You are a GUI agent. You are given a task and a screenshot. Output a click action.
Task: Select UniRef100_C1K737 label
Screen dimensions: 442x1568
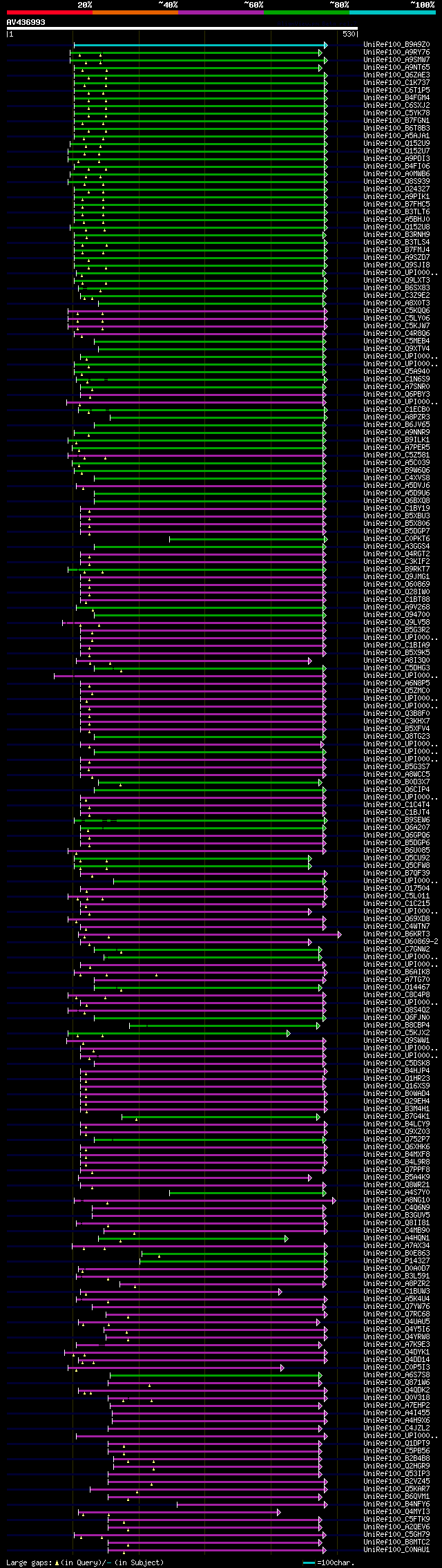(x=396, y=83)
